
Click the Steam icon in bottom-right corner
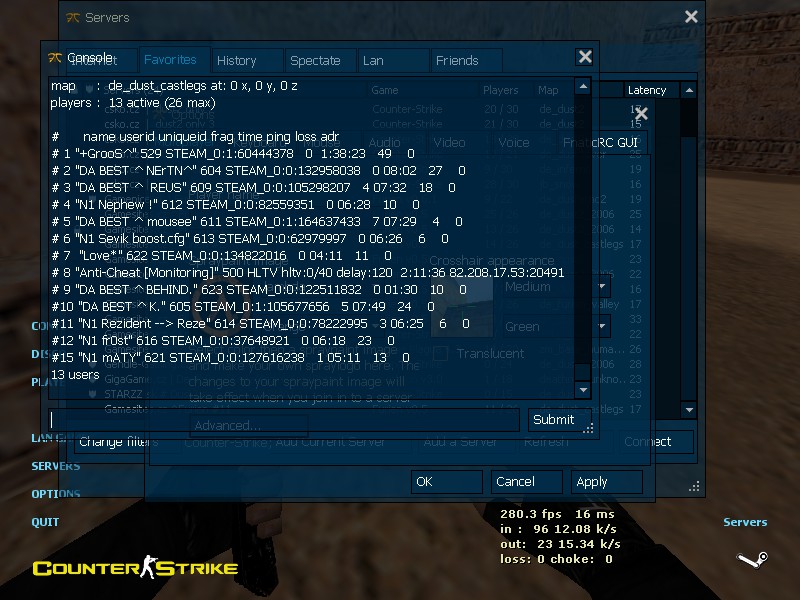[749, 560]
